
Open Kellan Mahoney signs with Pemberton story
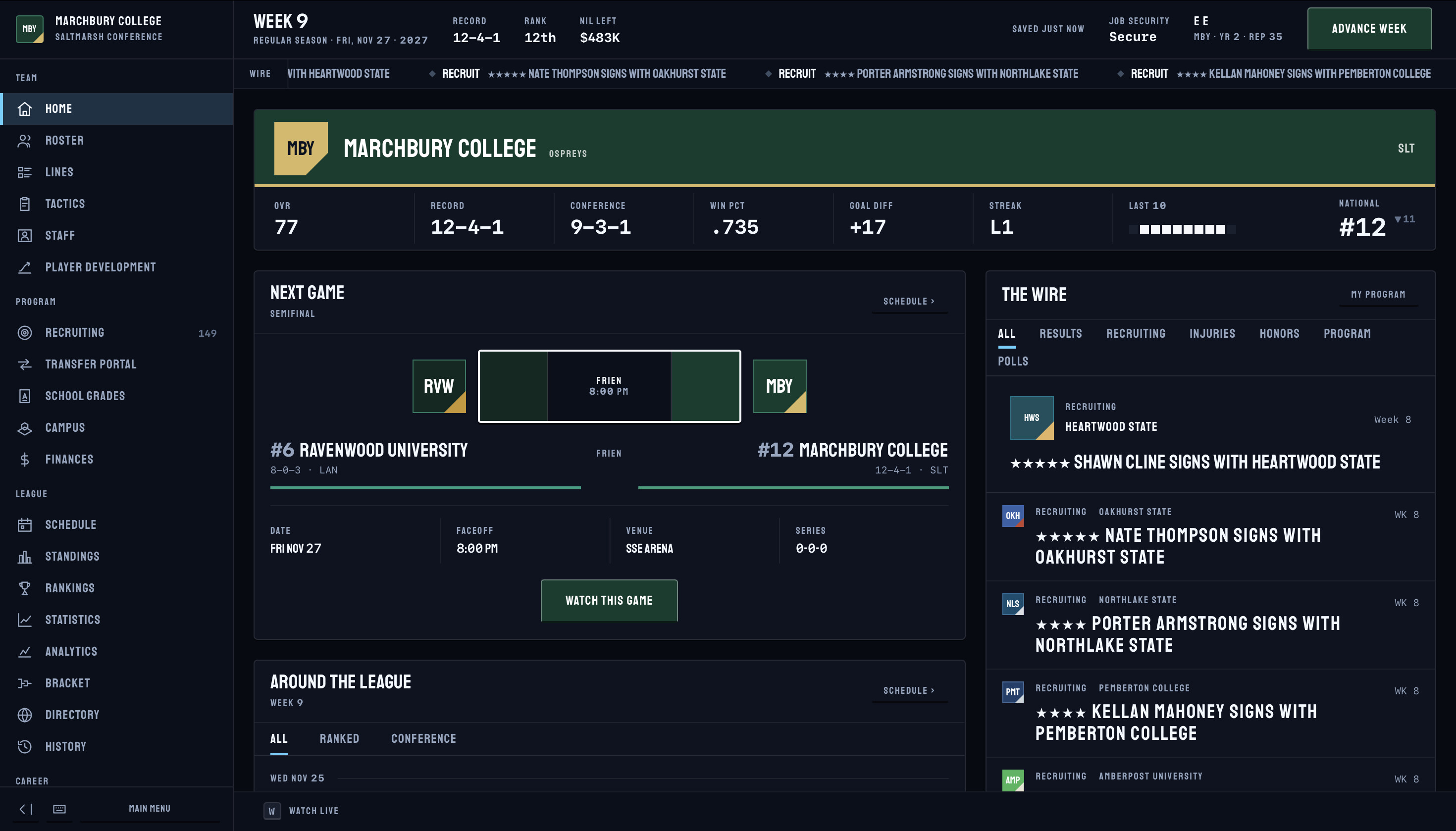coord(1210,713)
